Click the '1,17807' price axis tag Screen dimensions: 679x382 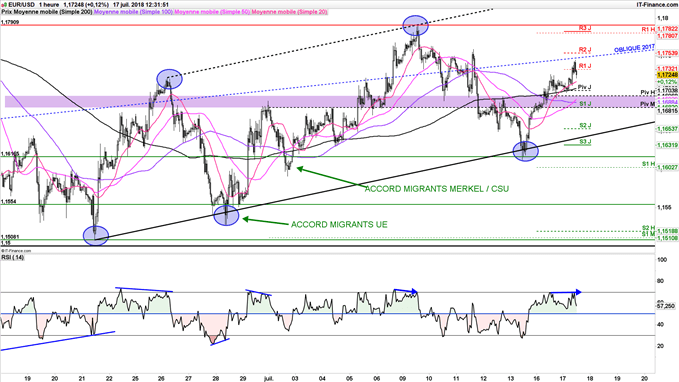(667, 36)
